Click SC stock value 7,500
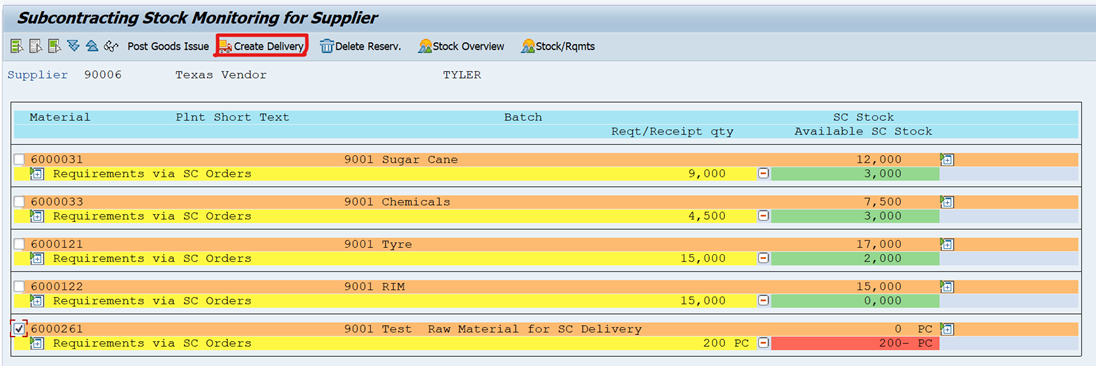This screenshot has width=1096, height=366. pyautogui.click(x=883, y=202)
